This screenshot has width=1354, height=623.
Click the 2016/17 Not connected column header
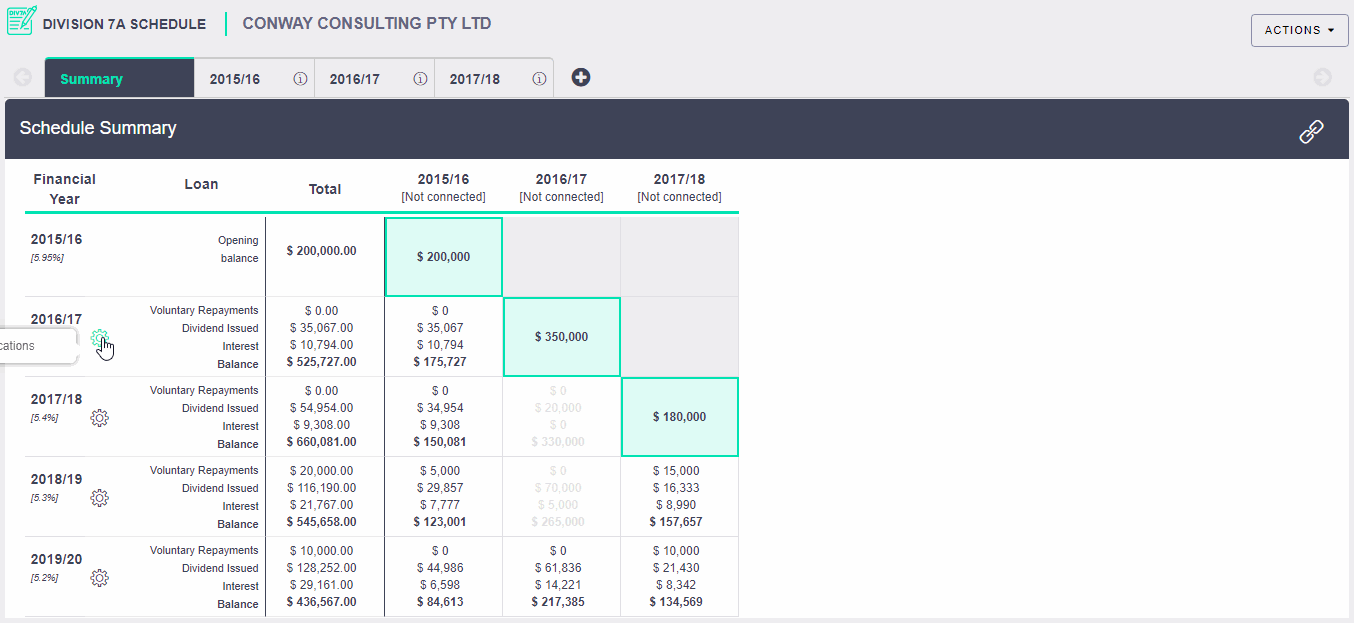pos(561,187)
